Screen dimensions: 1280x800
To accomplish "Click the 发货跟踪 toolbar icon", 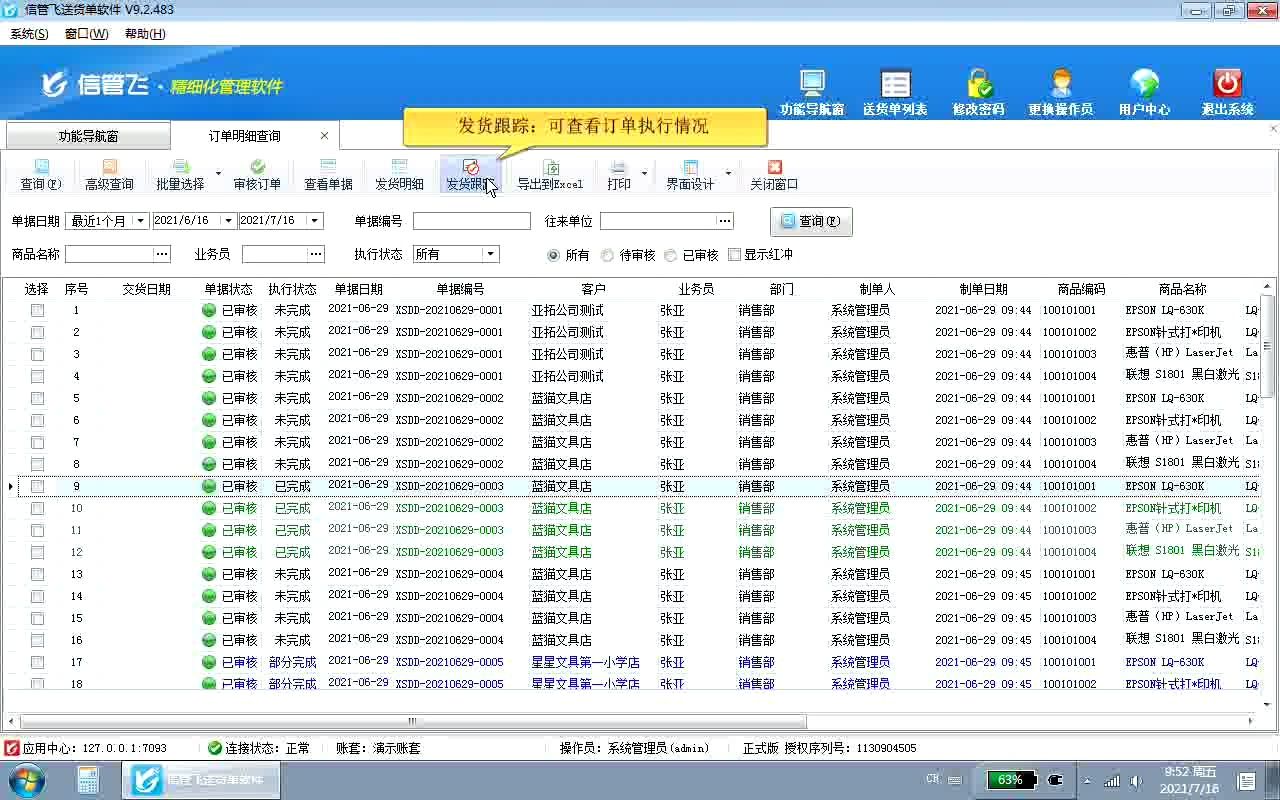I will [x=470, y=175].
